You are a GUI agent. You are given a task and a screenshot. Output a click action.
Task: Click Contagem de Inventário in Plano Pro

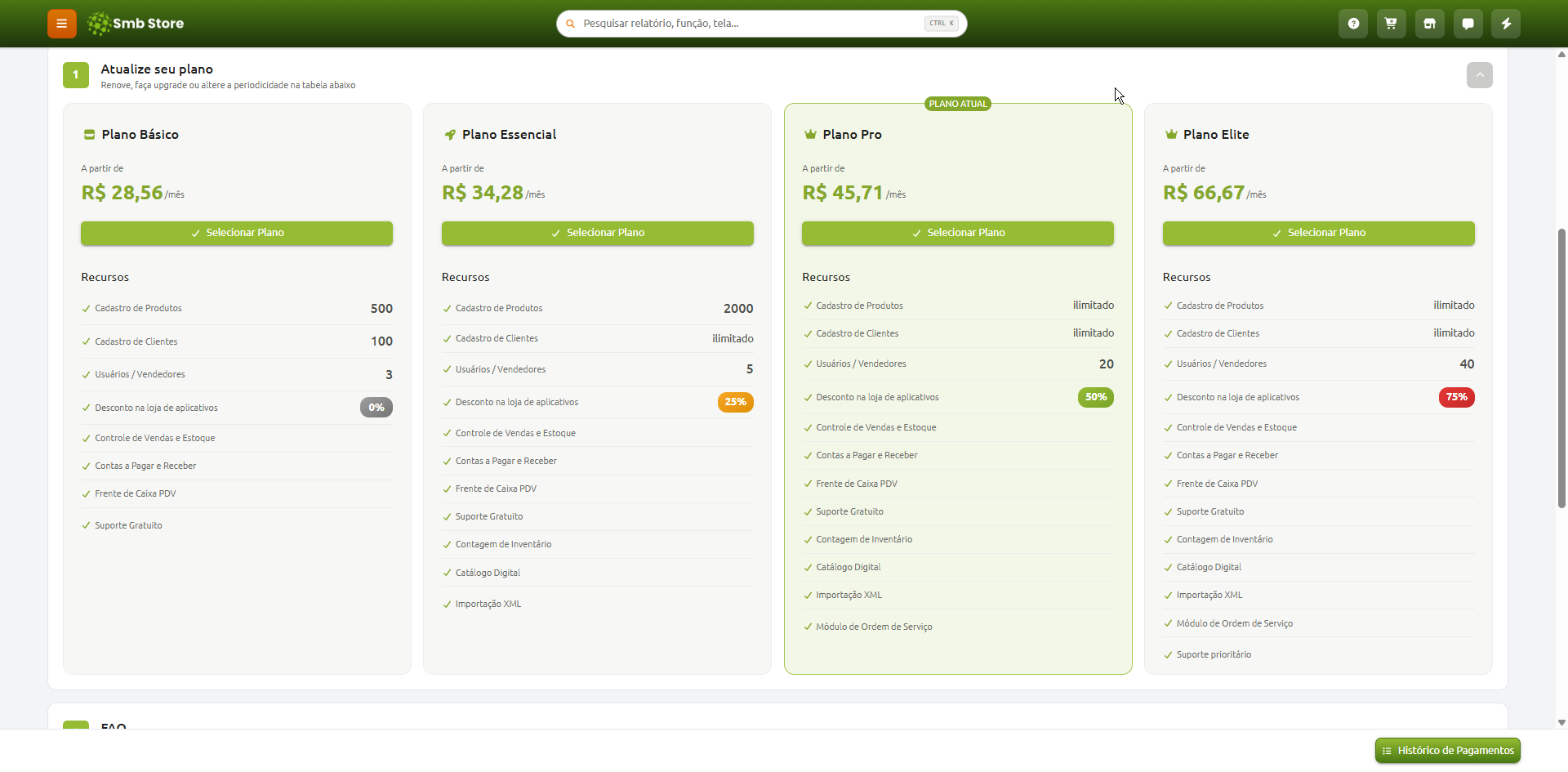click(x=864, y=540)
